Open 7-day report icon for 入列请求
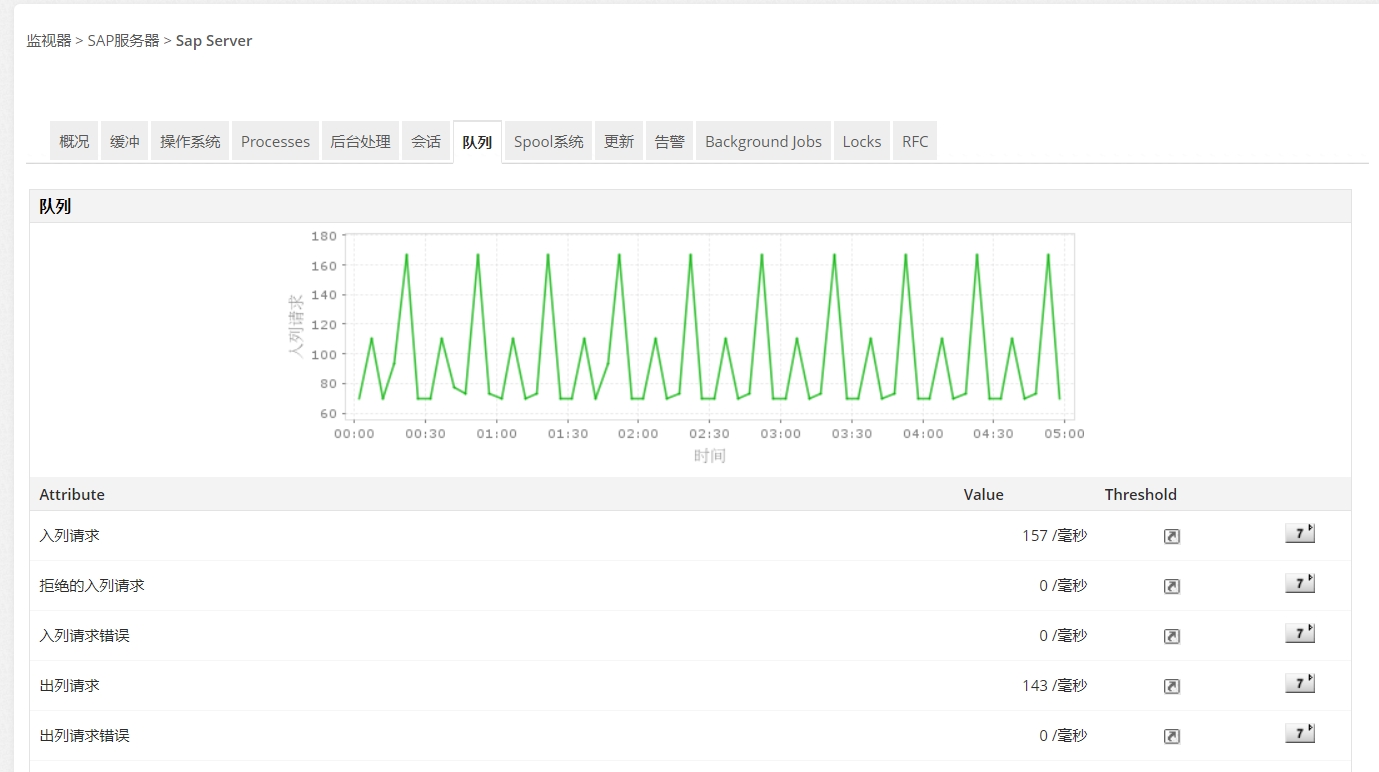 1299,534
